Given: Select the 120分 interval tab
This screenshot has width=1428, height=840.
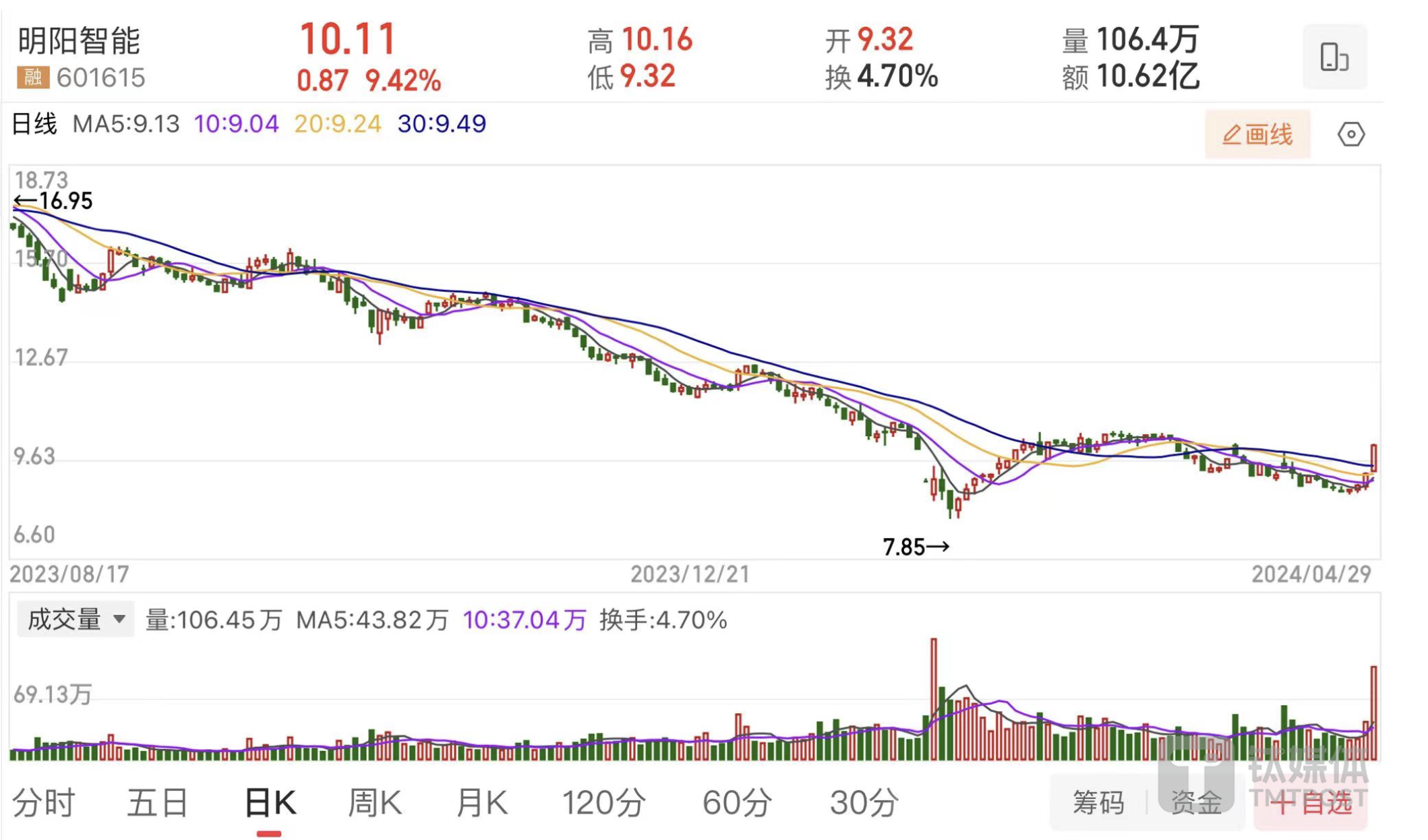Looking at the screenshot, I should tap(603, 802).
